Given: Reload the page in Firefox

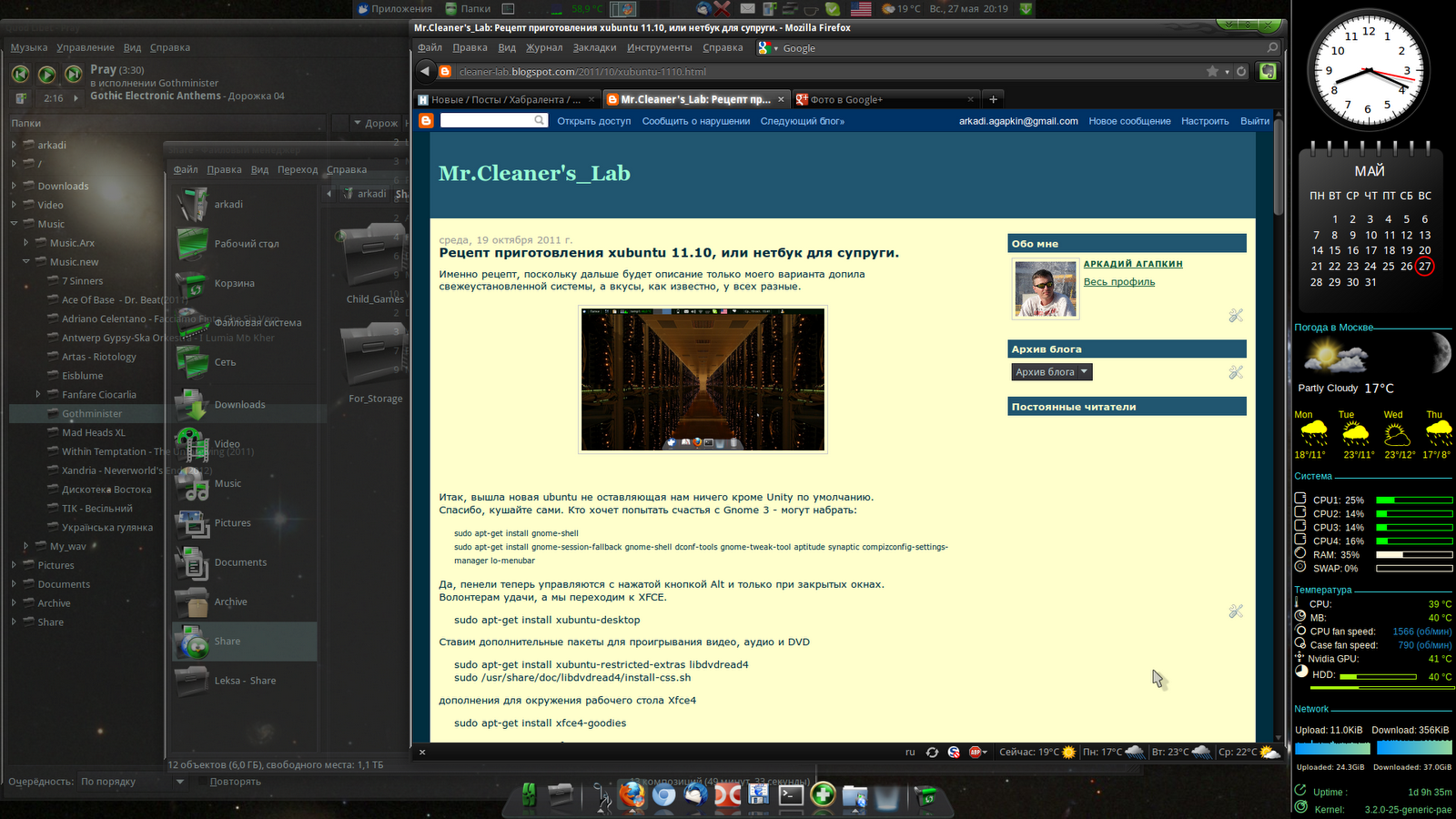Looking at the screenshot, I should [1241, 72].
